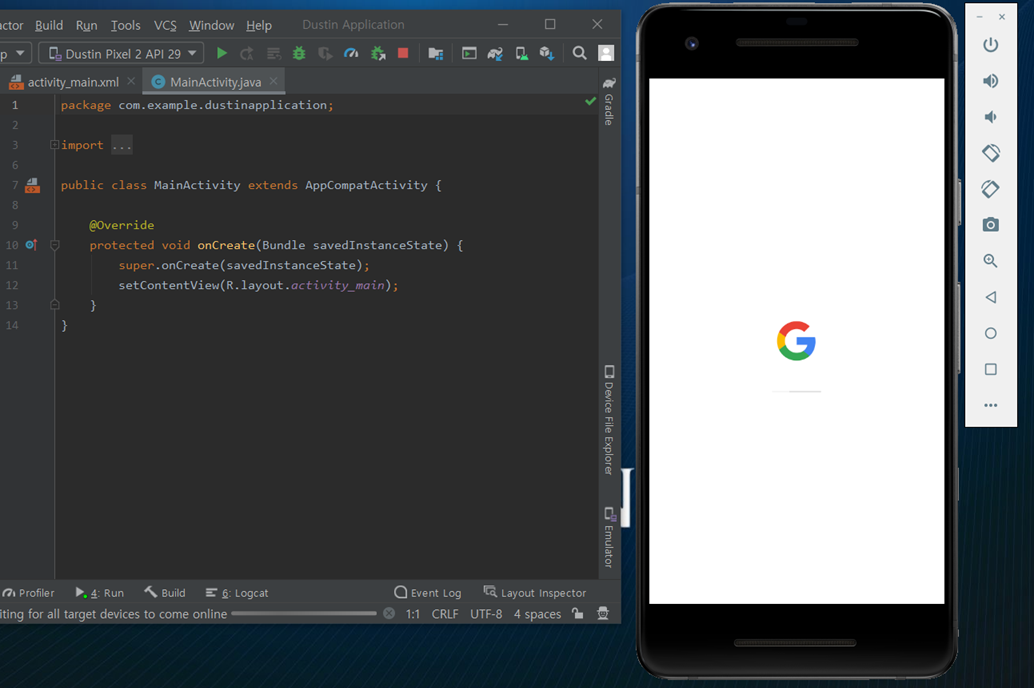1034x688 pixels.
Task: Take an emulator screenshot with the camera icon
Action: 990,225
